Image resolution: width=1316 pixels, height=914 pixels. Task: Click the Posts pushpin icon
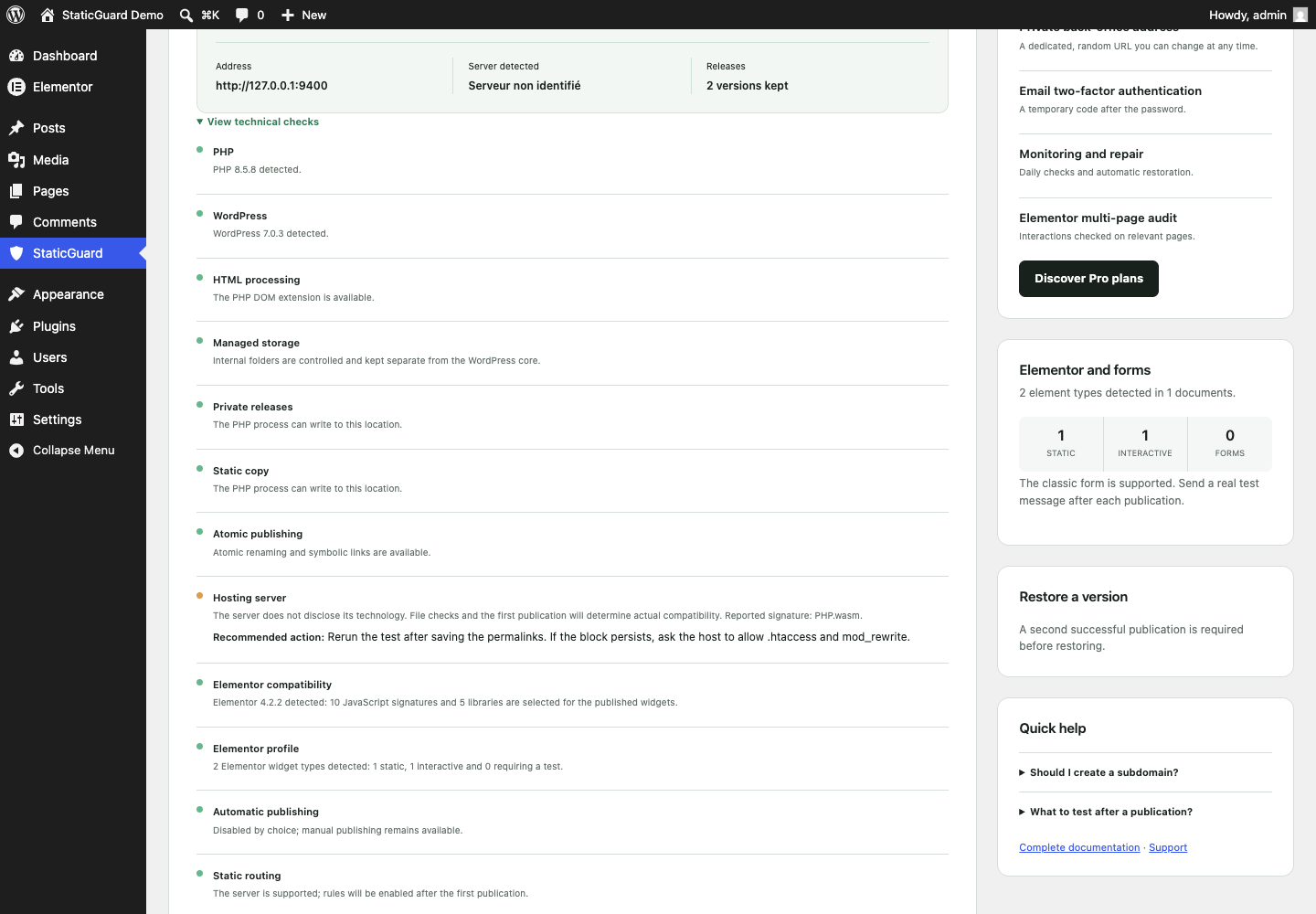tap(16, 128)
